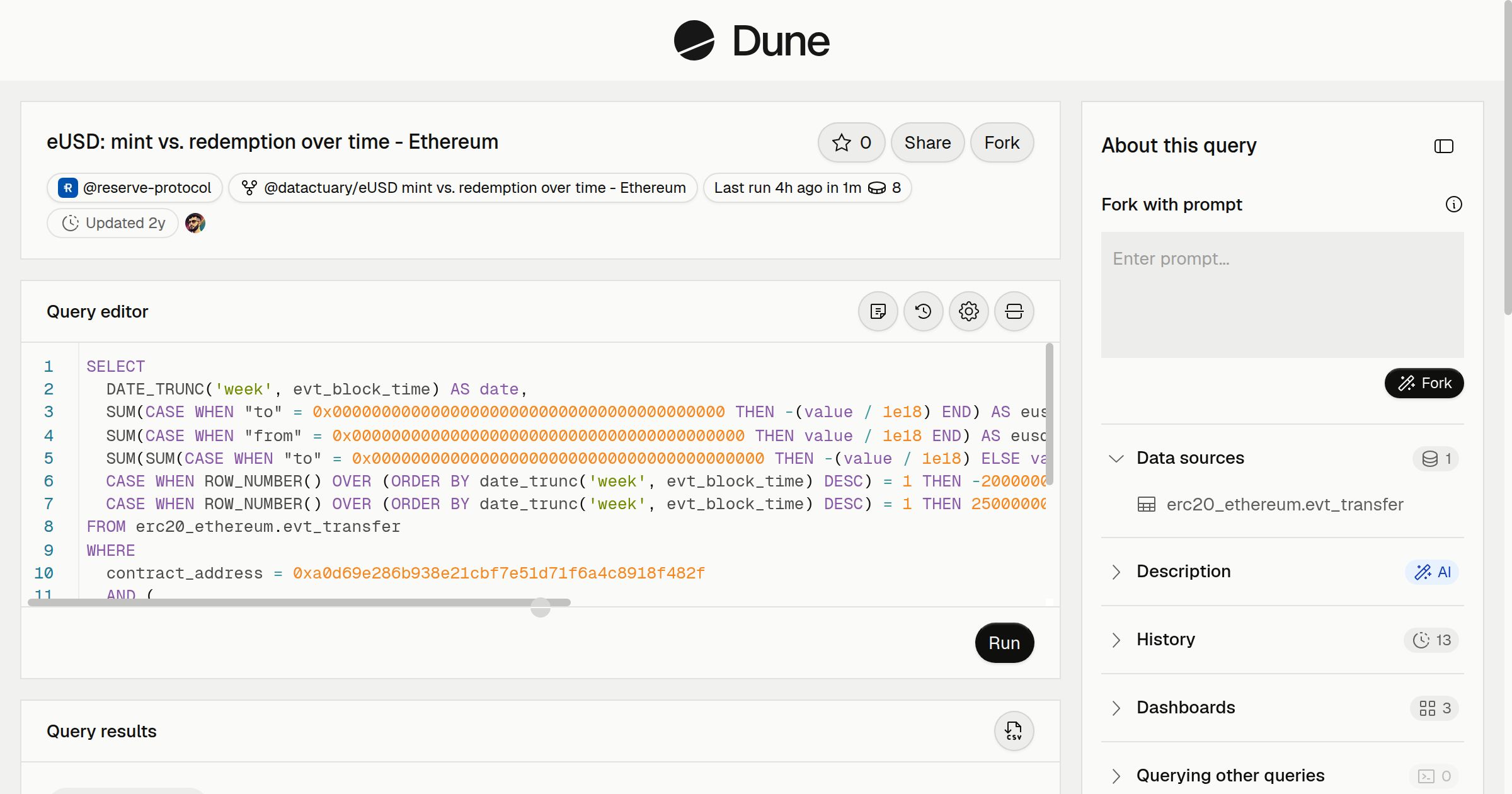Click the Fork with prompt info icon
Viewport: 1512px width, 794px height.
click(1454, 204)
